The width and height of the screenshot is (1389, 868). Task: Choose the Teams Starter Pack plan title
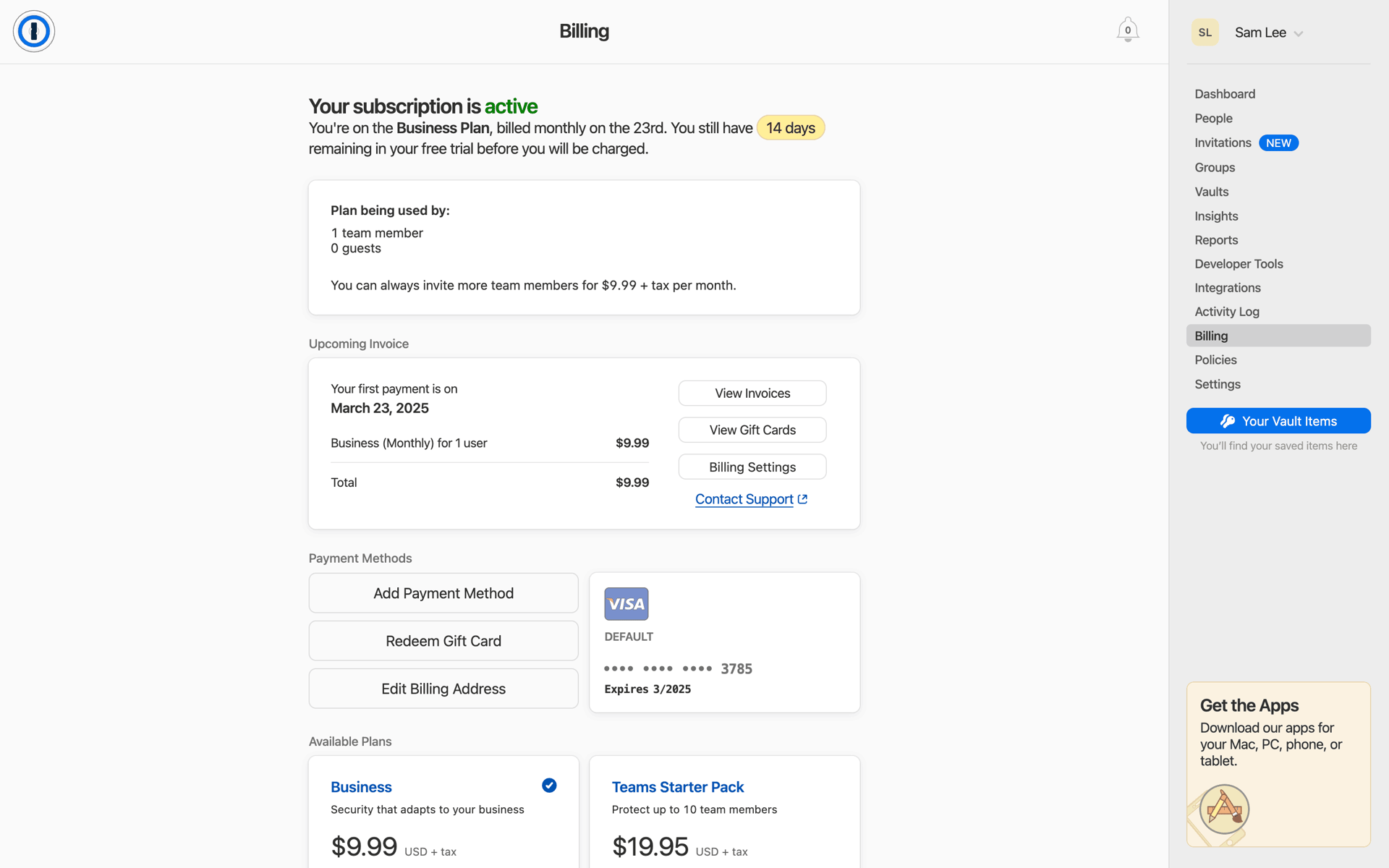click(x=678, y=787)
